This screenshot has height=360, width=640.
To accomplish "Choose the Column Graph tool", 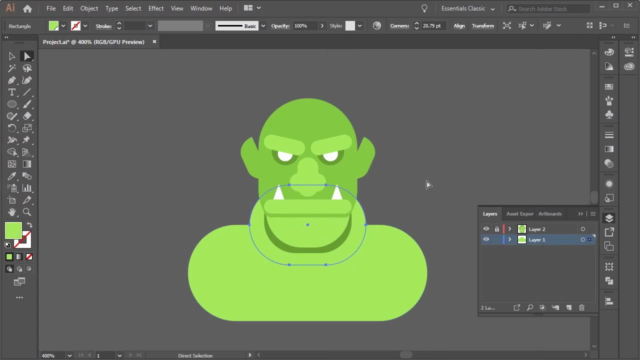I will tap(27, 188).
